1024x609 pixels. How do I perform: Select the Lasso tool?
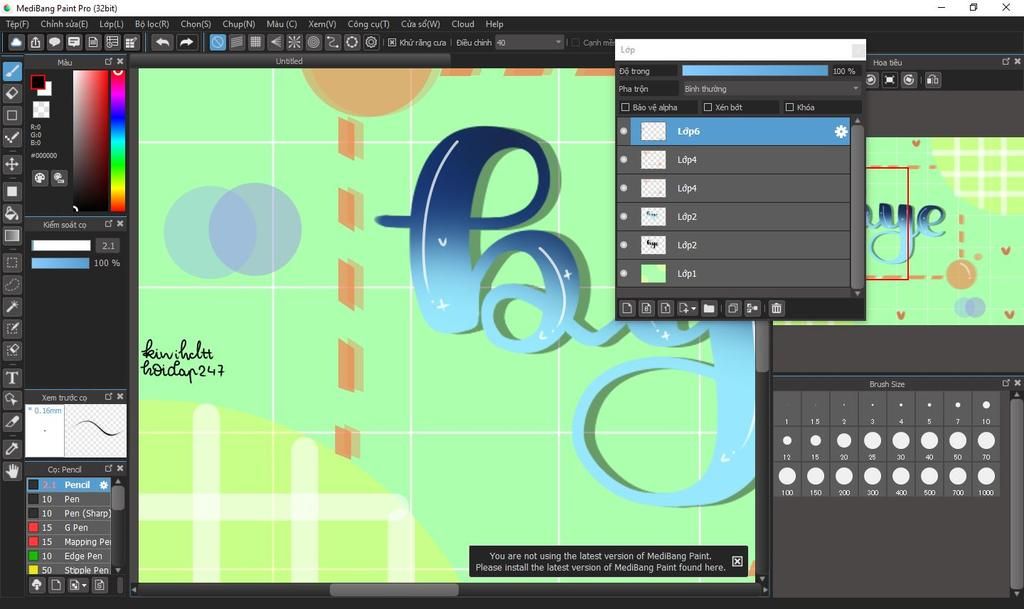[x=12, y=285]
